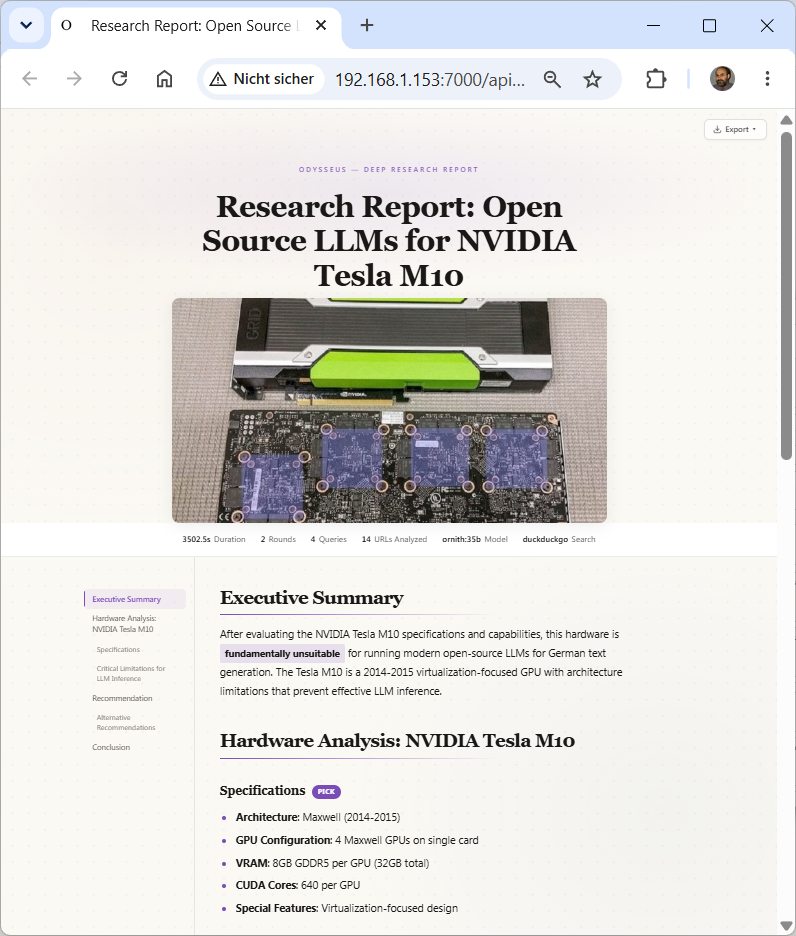
Task: Click the 'fundamentally unsuitable' highlighted text
Action: point(282,654)
